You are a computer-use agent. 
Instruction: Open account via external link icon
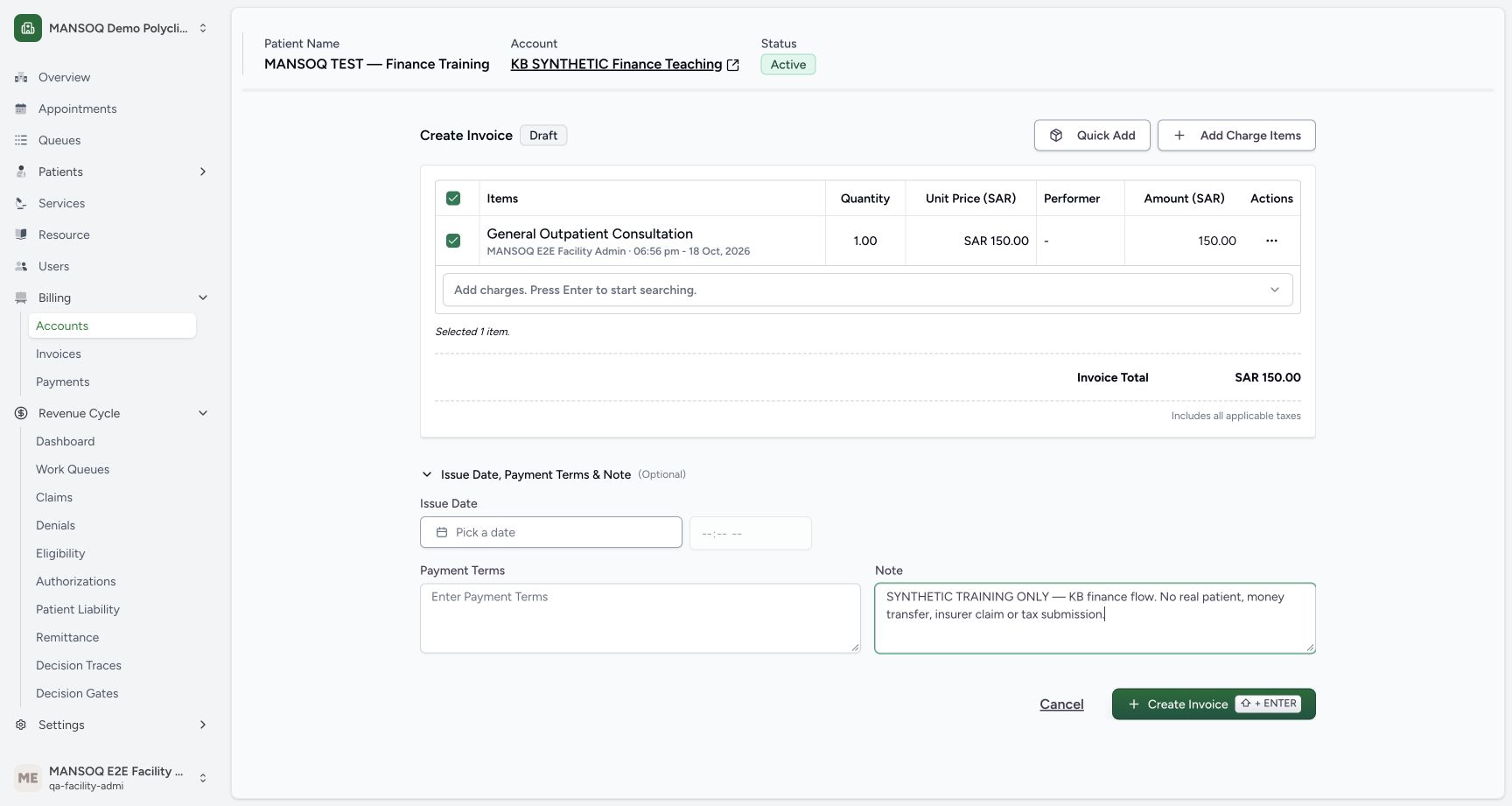point(733,65)
